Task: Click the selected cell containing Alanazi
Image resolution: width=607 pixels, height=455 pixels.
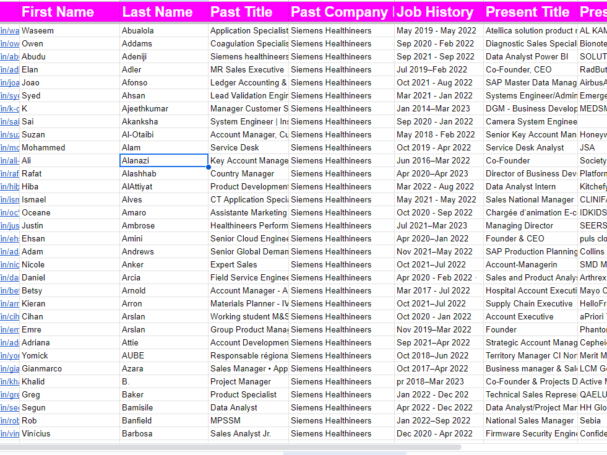Action: click(x=163, y=160)
